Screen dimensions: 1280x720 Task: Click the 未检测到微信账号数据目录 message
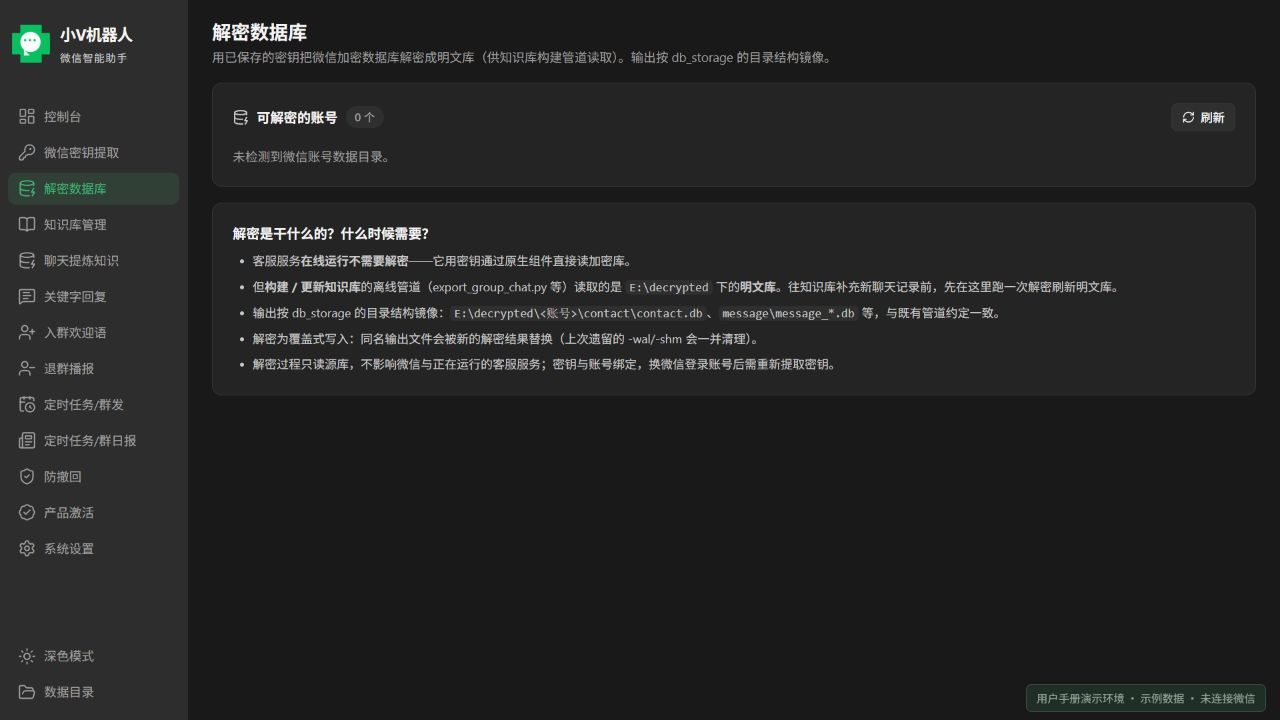[311, 157]
